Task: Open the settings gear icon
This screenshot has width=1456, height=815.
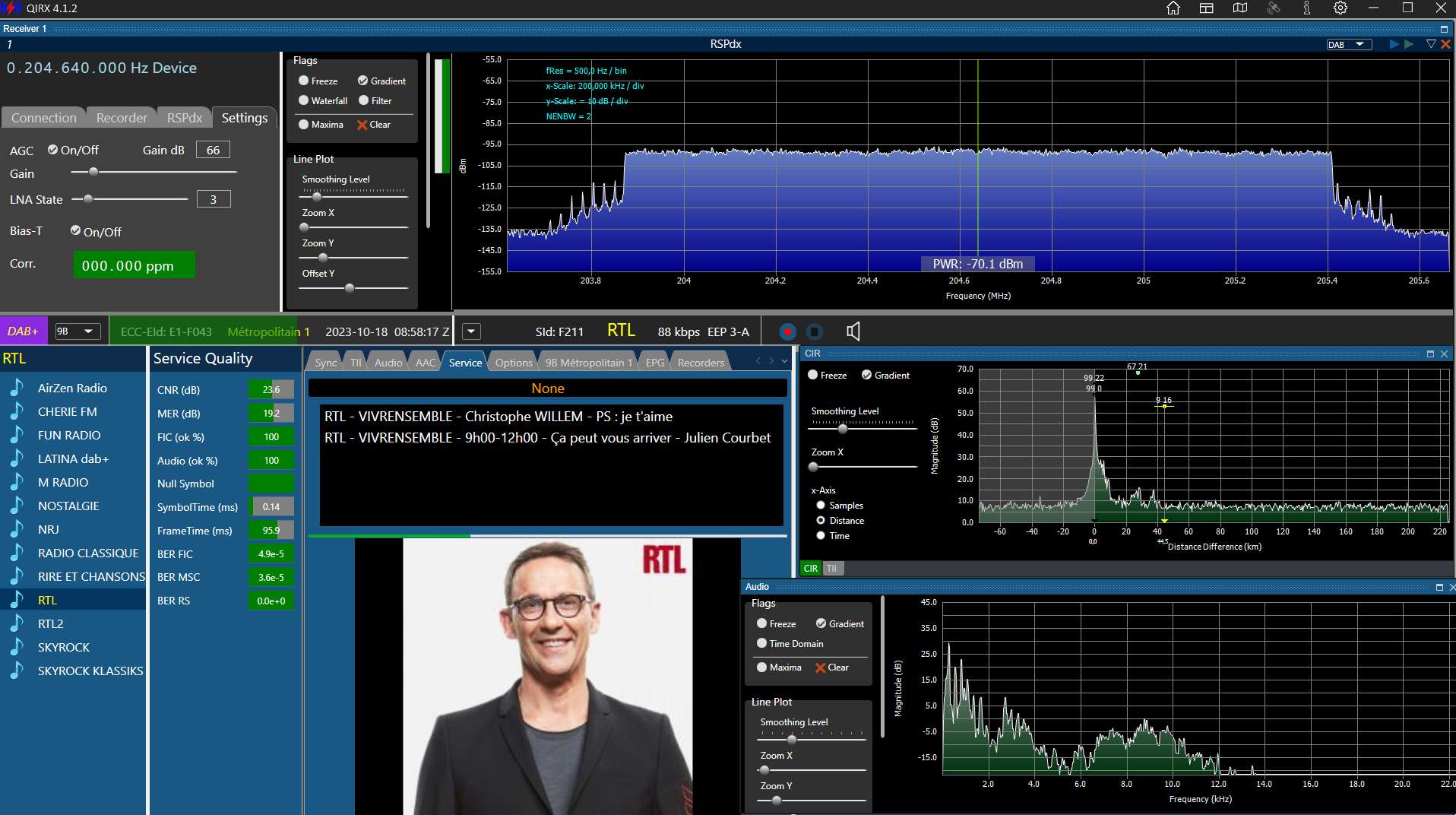Action: [x=1340, y=8]
